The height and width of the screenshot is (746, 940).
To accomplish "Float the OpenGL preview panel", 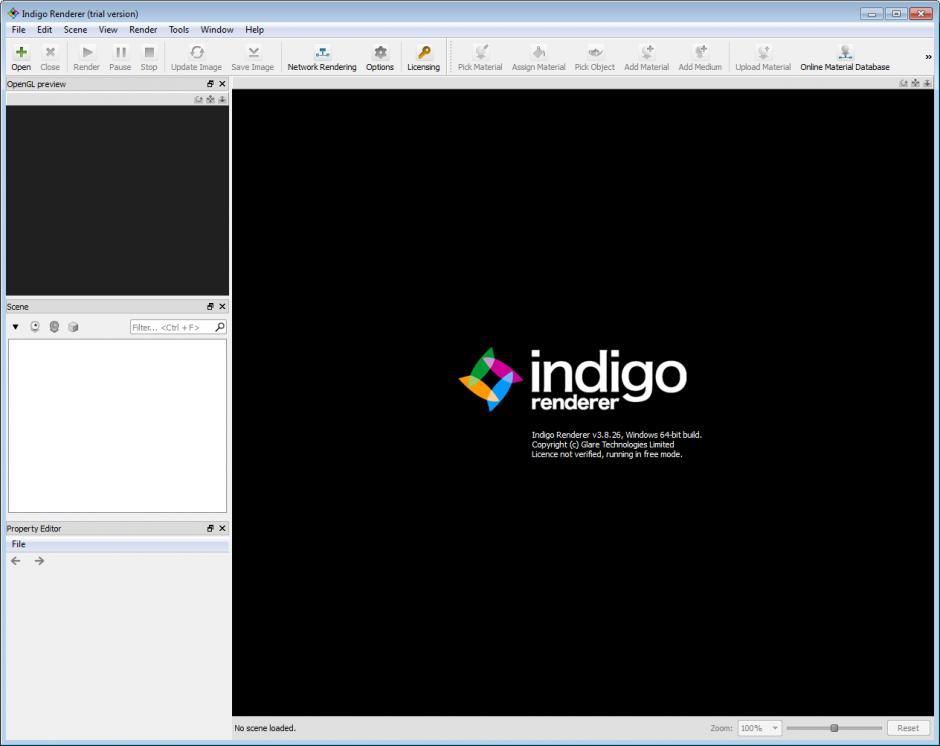I will pos(210,84).
